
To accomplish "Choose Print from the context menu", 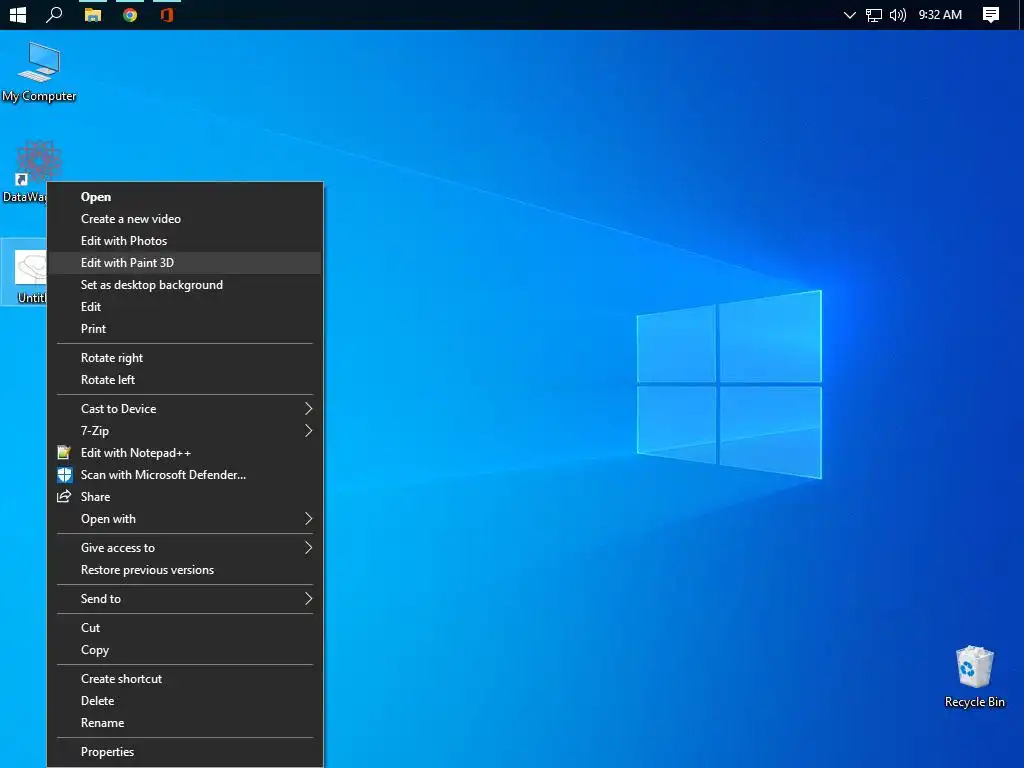I will (185, 328).
